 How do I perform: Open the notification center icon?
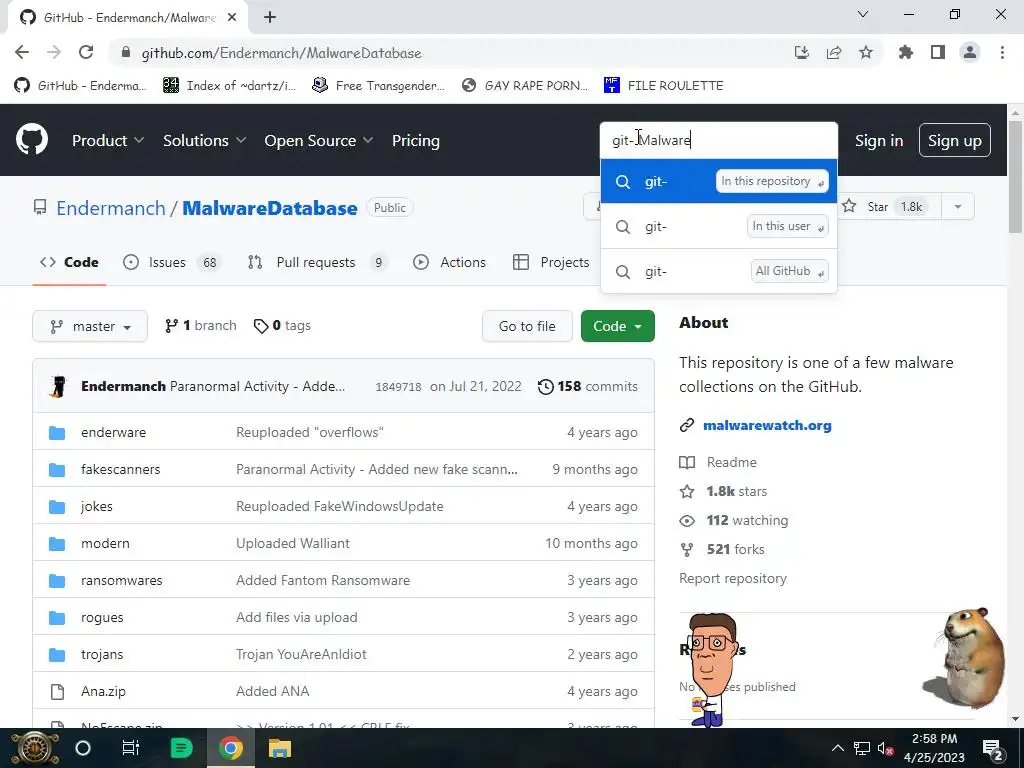click(x=993, y=748)
